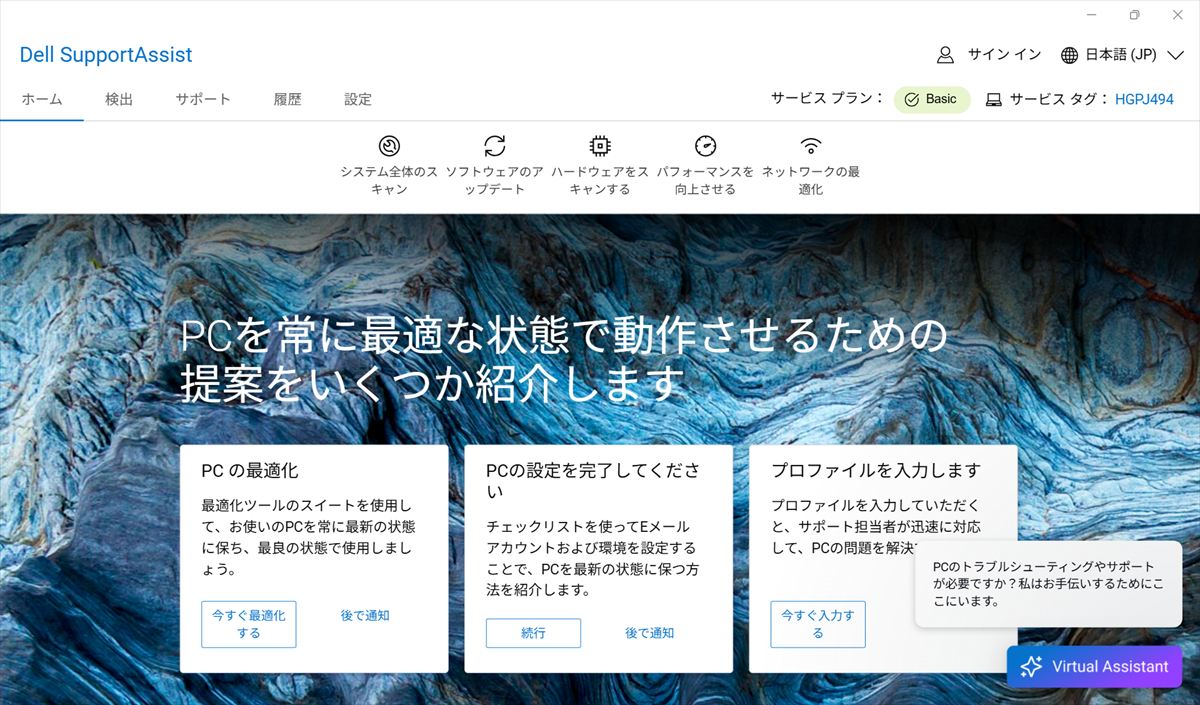Open the service tag HGPJ494 link
This screenshot has width=1200, height=705.
[x=1145, y=100]
